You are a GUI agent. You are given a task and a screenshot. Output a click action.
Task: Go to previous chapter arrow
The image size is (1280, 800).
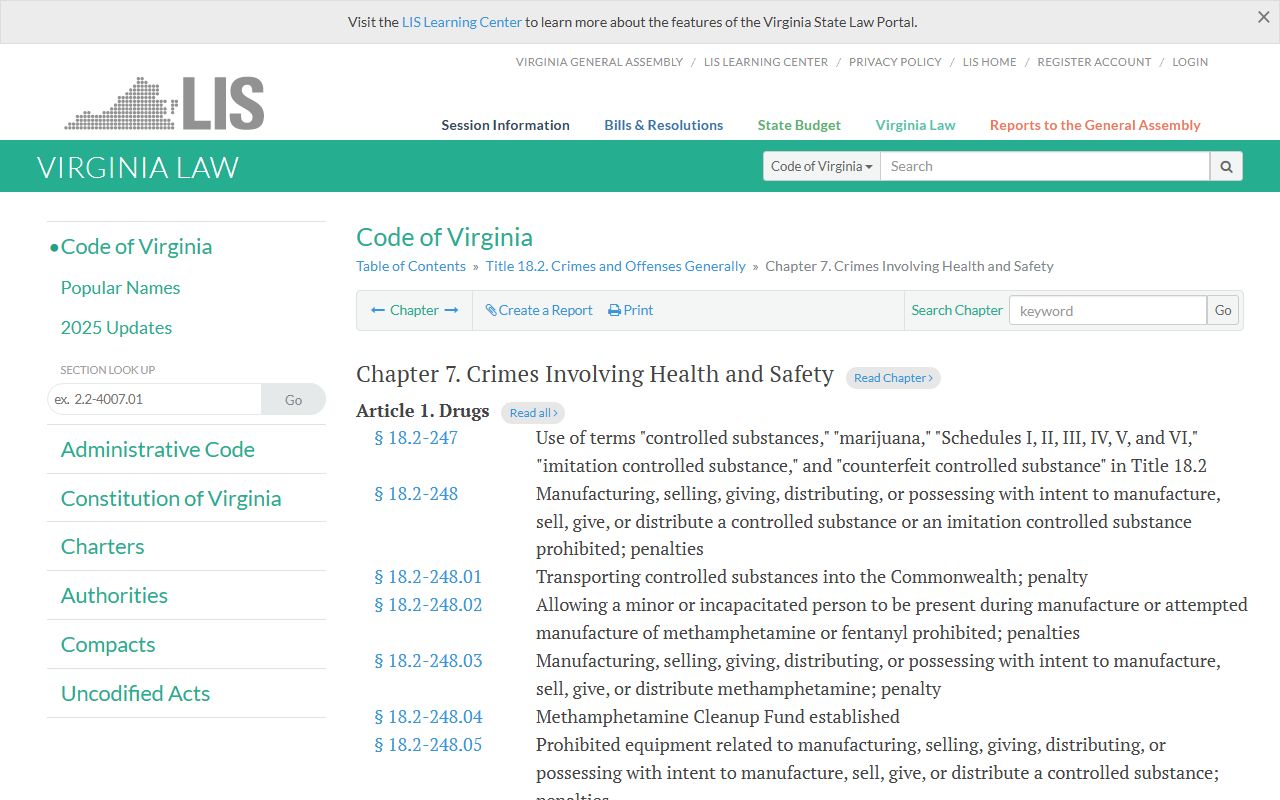click(378, 310)
